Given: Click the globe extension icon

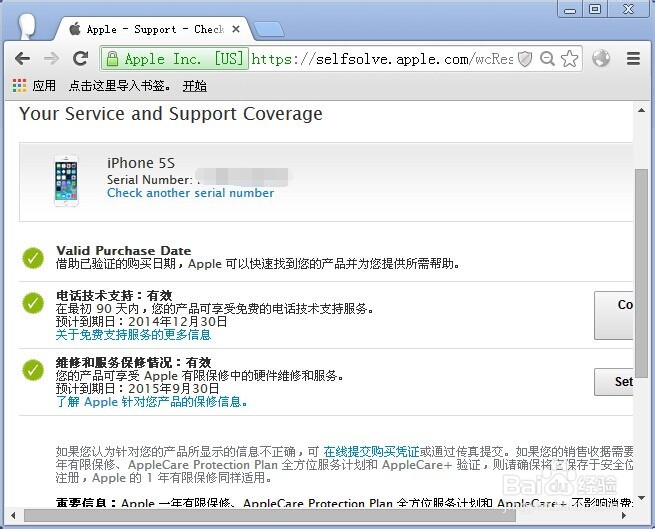Looking at the screenshot, I should [x=601, y=58].
